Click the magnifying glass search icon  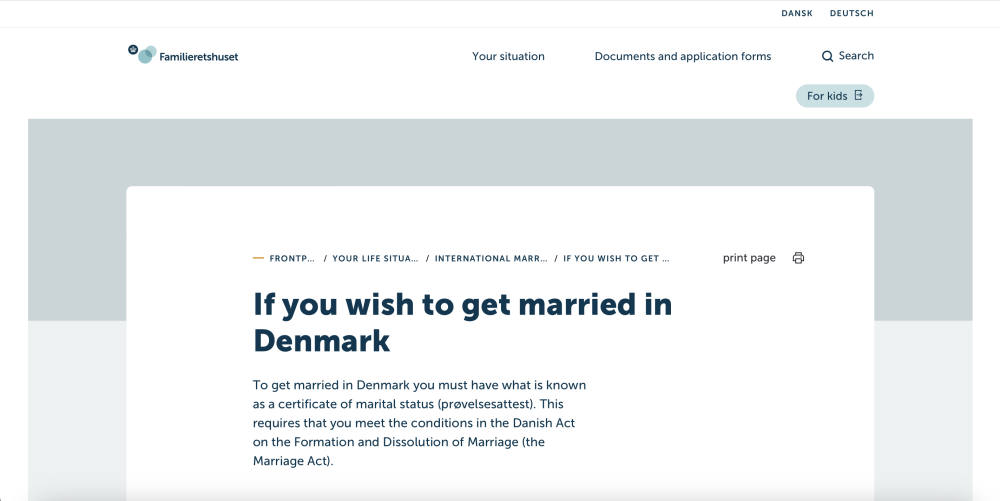pyautogui.click(x=827, y=57)
